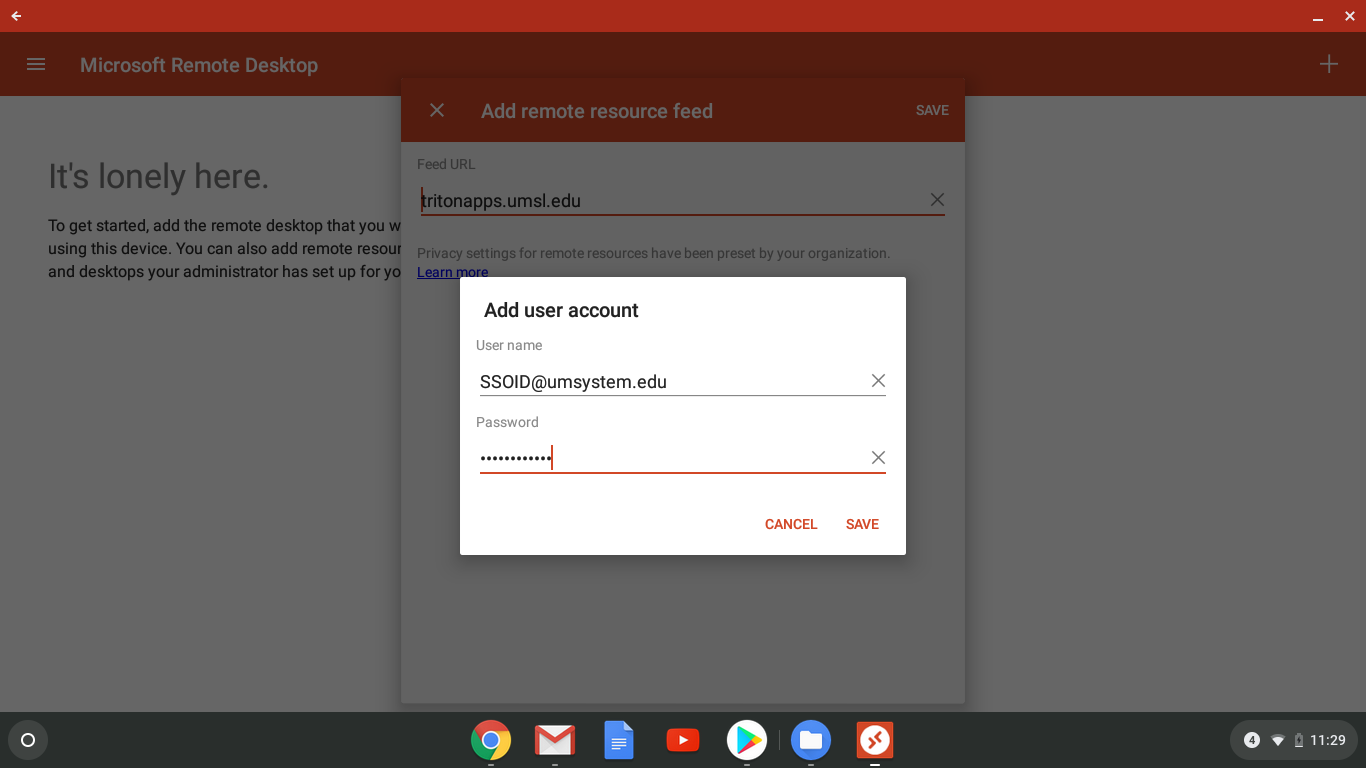Launch YouTube from the shelf
The height and width of the screenshot is (768, 1366).
(683, 740)
